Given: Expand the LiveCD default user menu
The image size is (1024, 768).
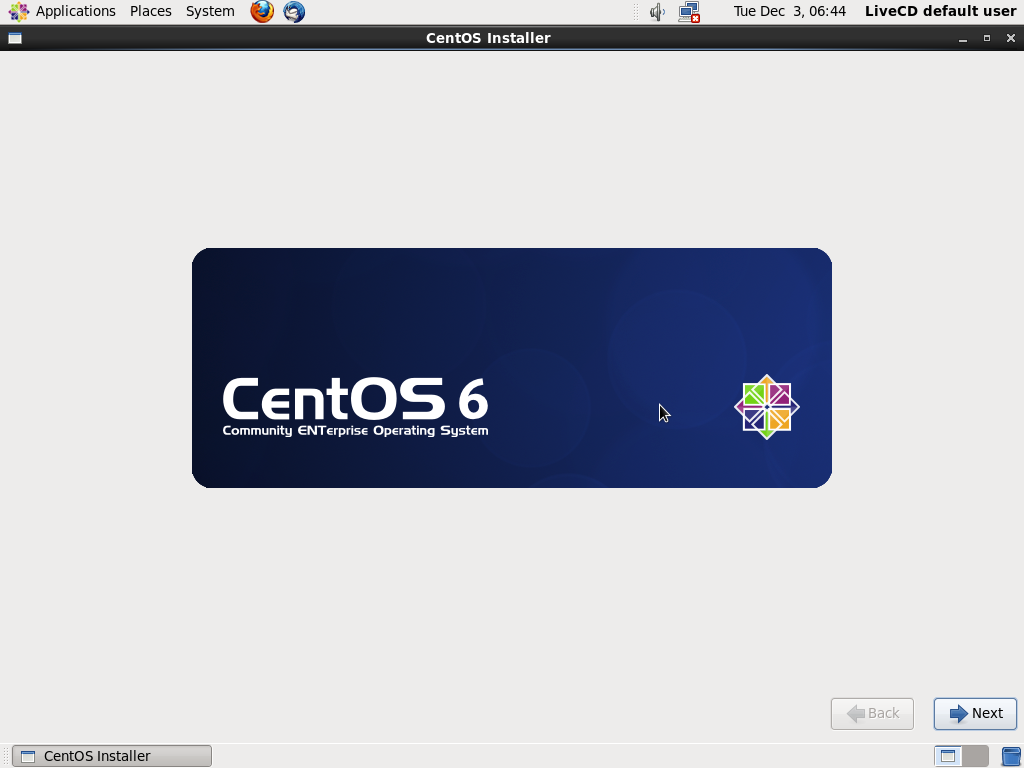Looking at the screenshot, I should click(x=940, y=12).
